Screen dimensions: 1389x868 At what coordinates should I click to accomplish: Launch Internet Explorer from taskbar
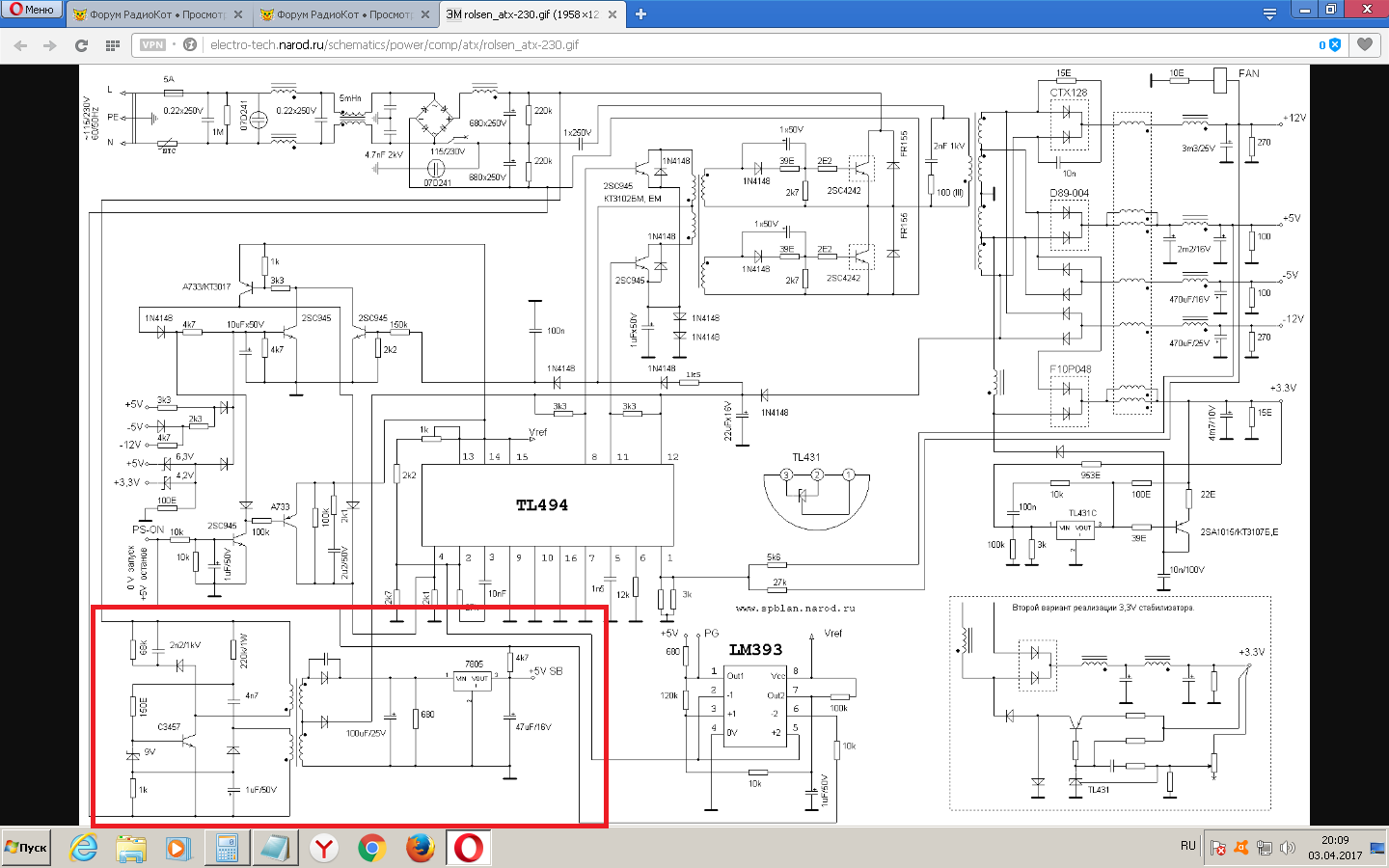tap(84, 848)
